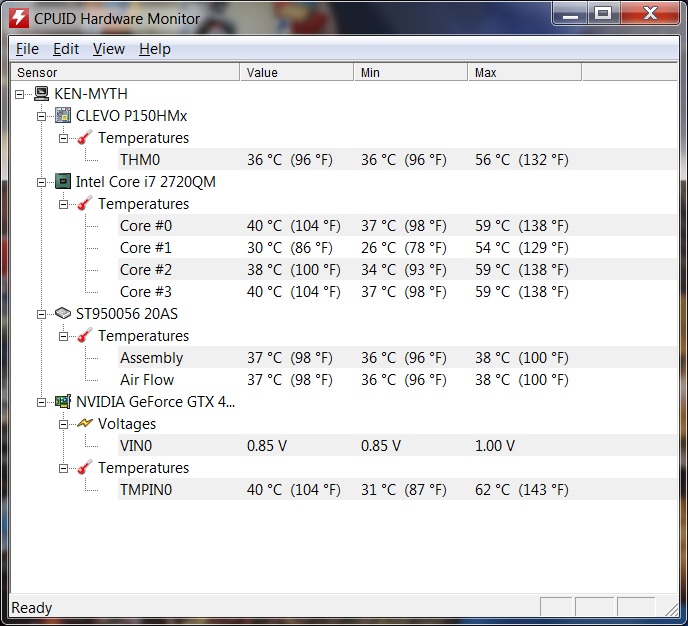Click THM0 max value 56 °C (132 °F)
The width and height of the screenshot is (688, 626).
pos(522,159)
